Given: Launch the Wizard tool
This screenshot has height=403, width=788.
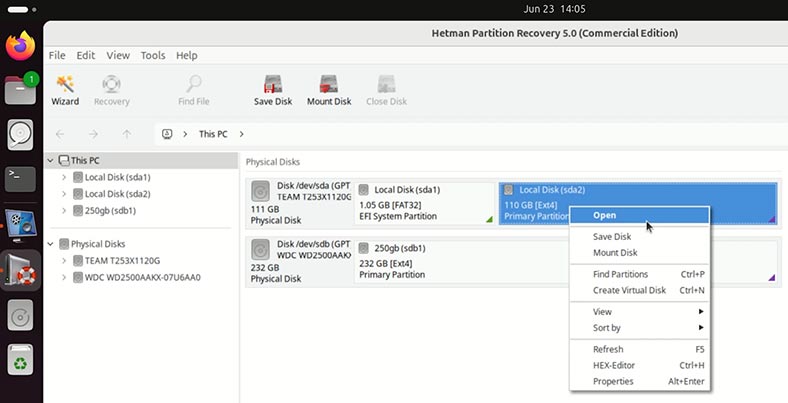Looking at the screenshot, I should (65, 90).
